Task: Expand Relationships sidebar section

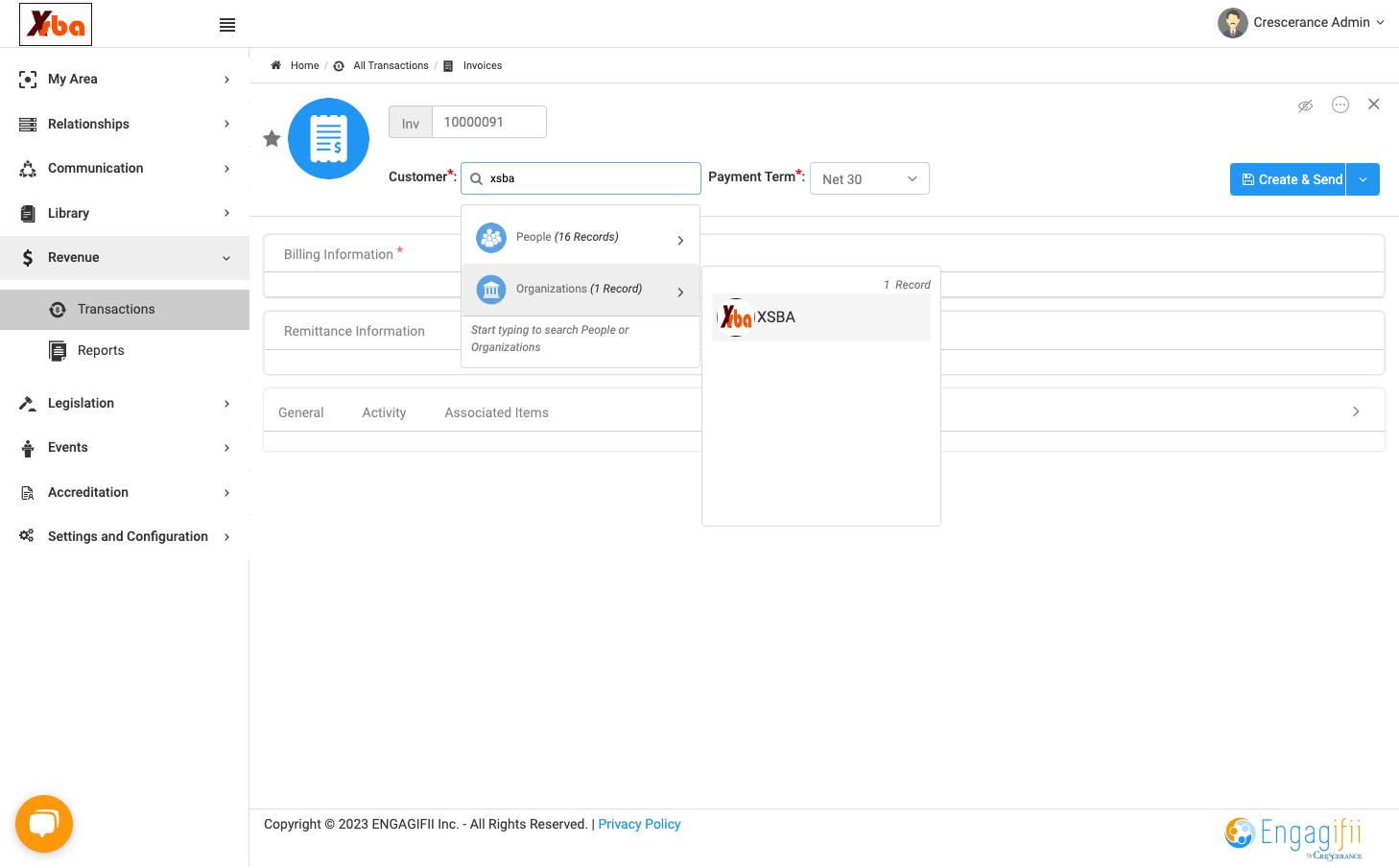Action: coord(125,124)
